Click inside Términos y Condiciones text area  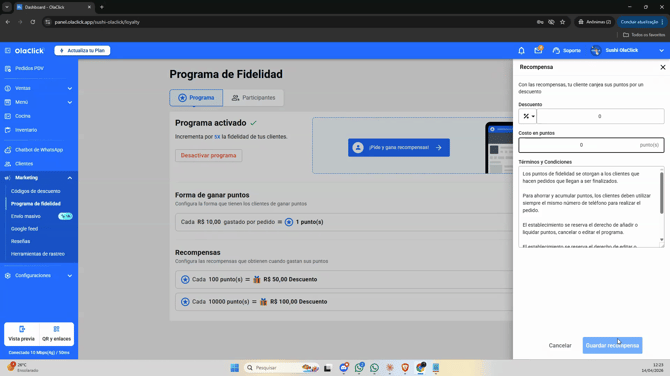click(589, 207)
